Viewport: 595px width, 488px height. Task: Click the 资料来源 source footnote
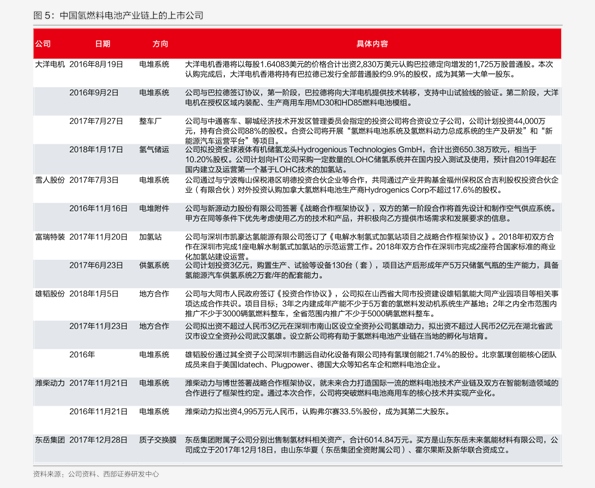point(96,474)
